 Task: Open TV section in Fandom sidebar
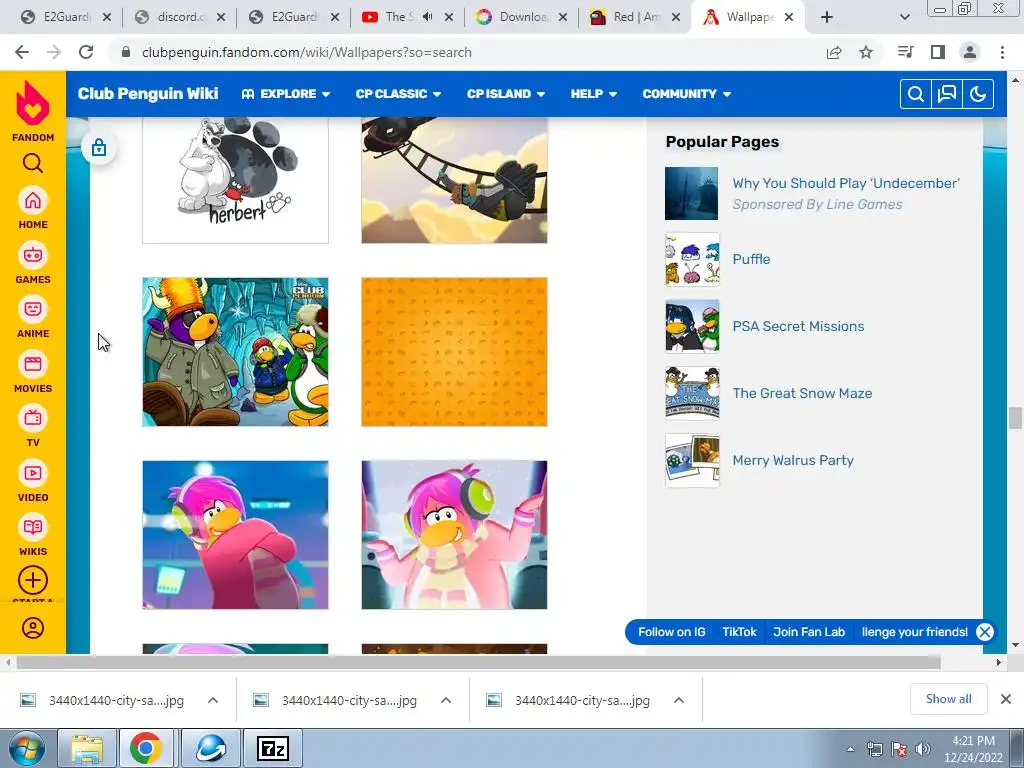[33, 426]
